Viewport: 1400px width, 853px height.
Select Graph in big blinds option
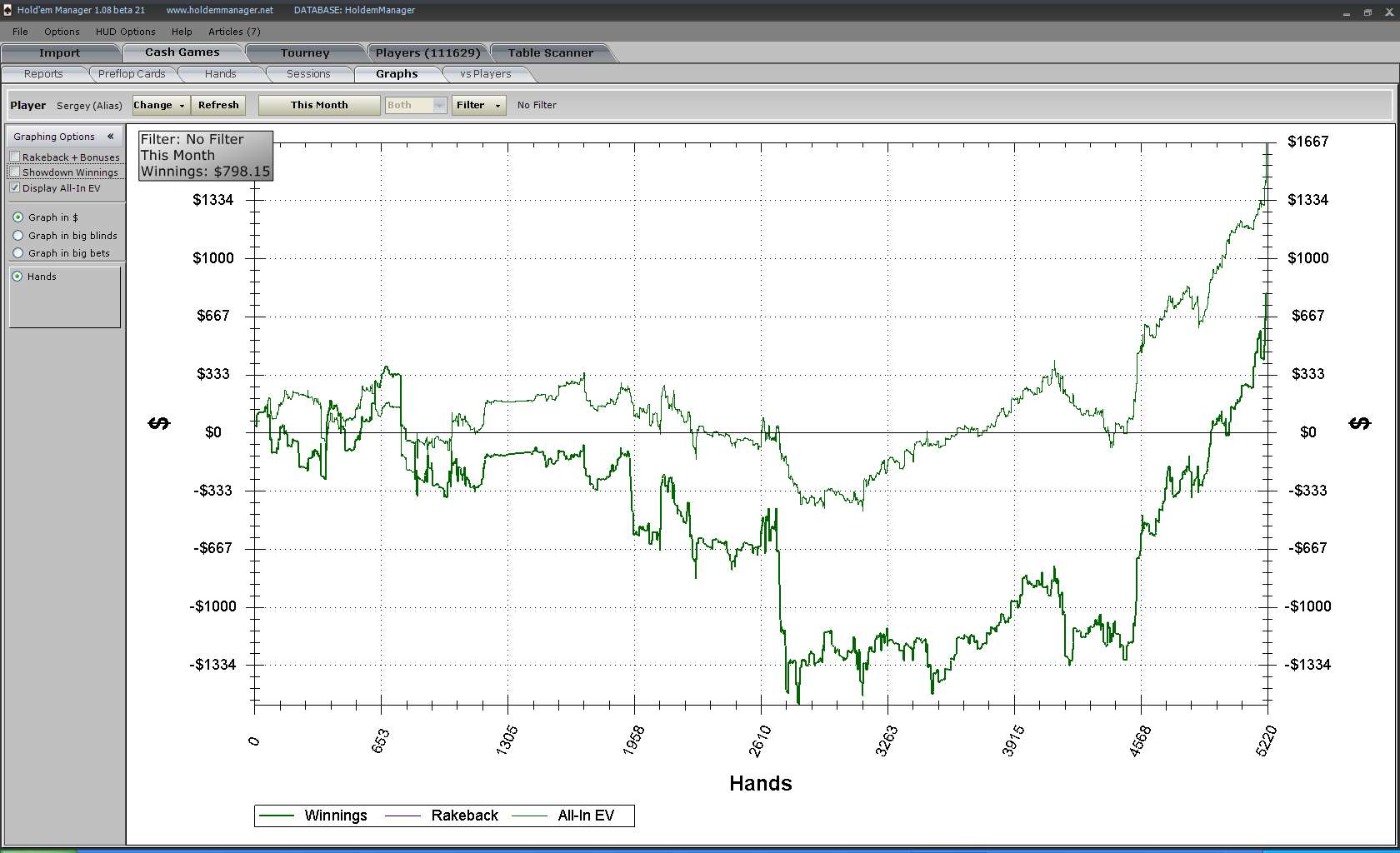(x=18, y=236)
